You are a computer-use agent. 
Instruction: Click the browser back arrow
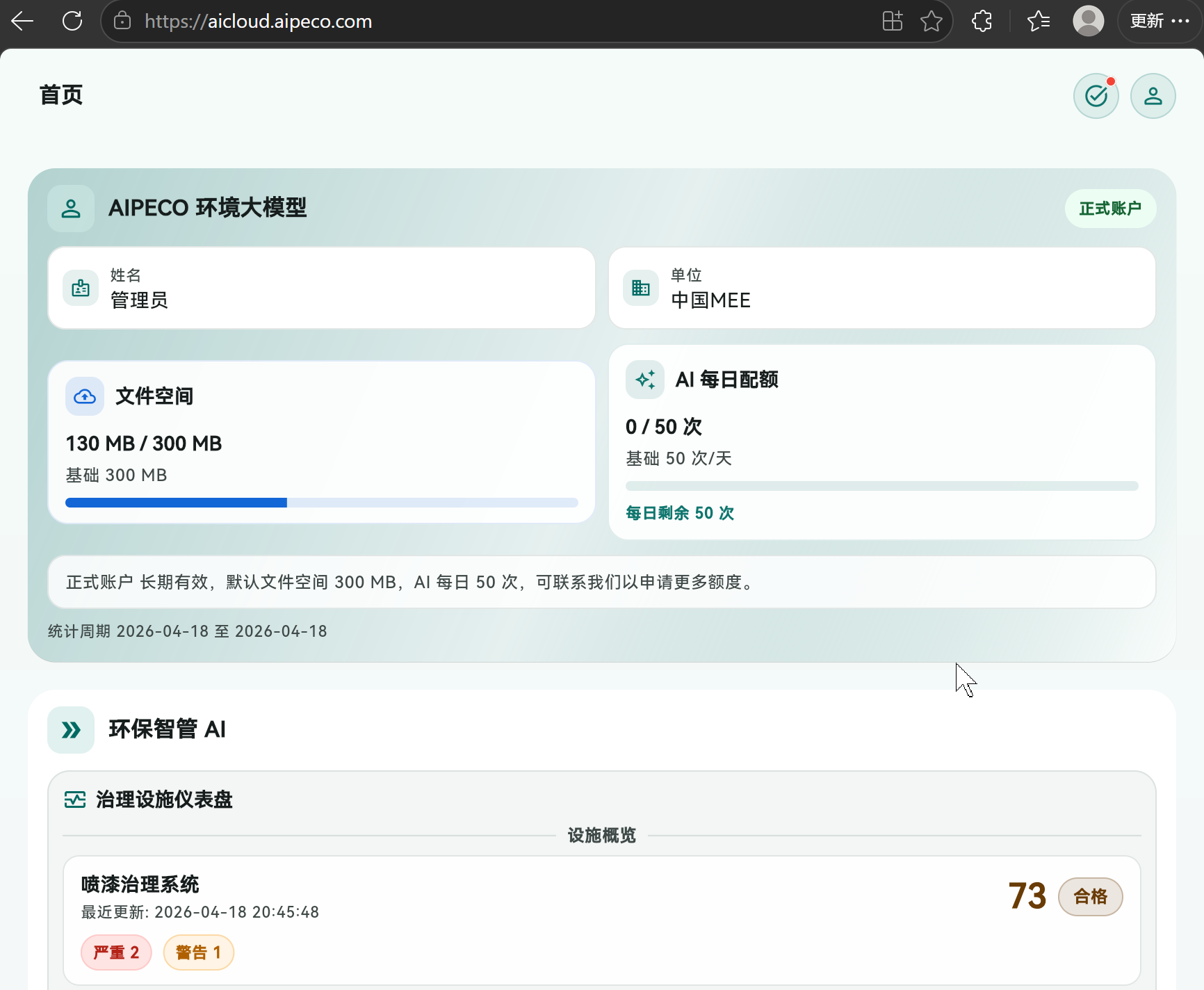click(22, 22)
